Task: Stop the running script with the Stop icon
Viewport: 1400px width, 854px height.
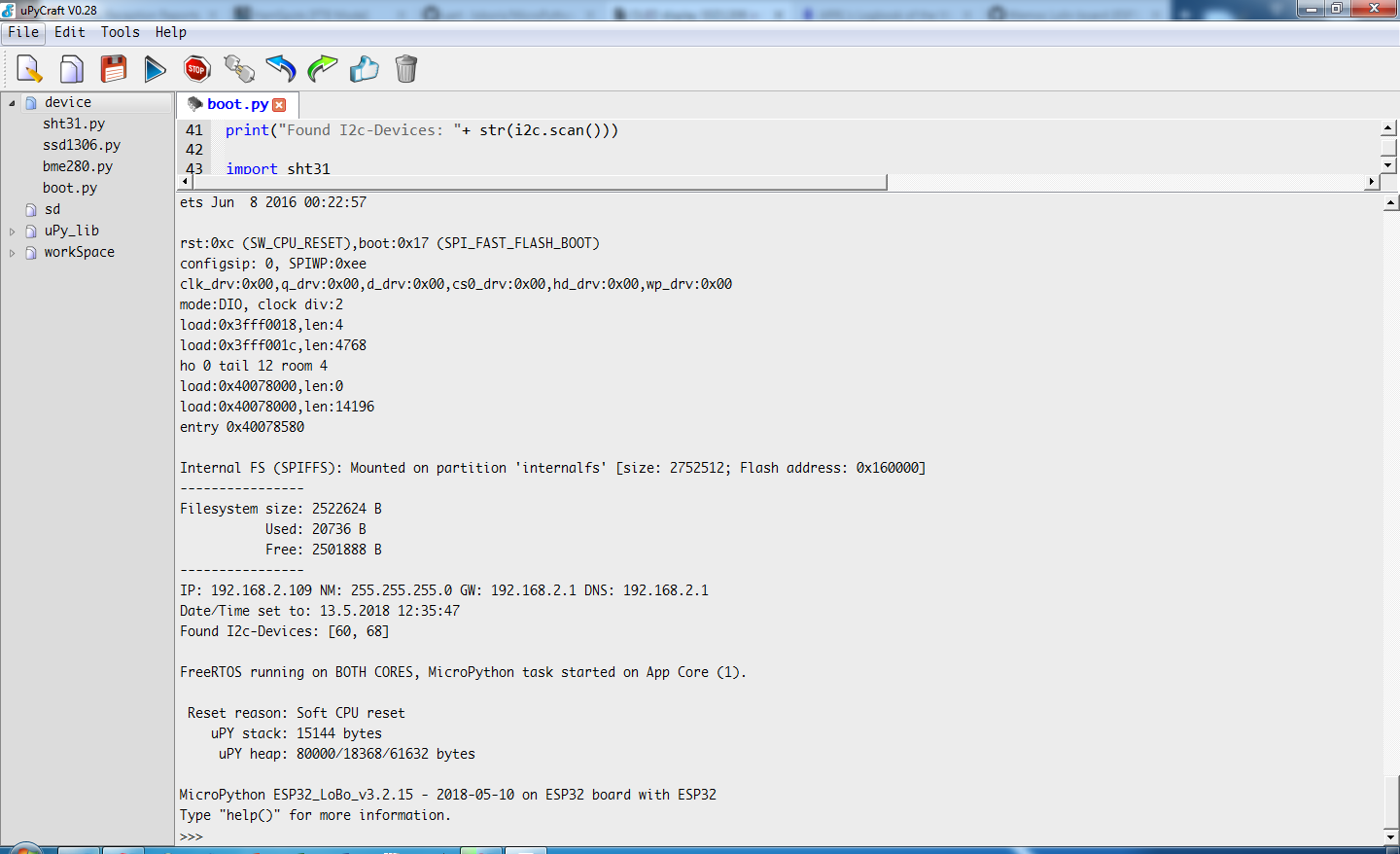Action: [x=196, y=68]
